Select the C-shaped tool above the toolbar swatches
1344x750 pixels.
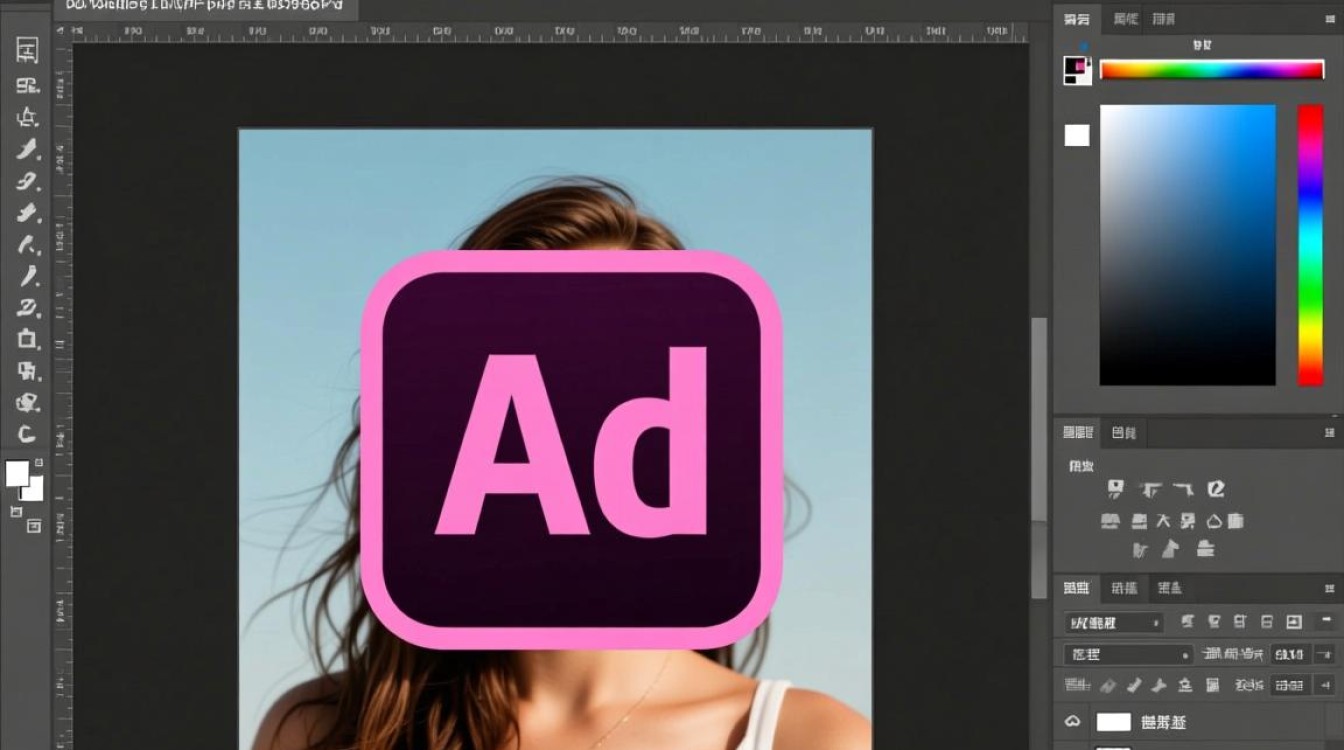[27, 434]
